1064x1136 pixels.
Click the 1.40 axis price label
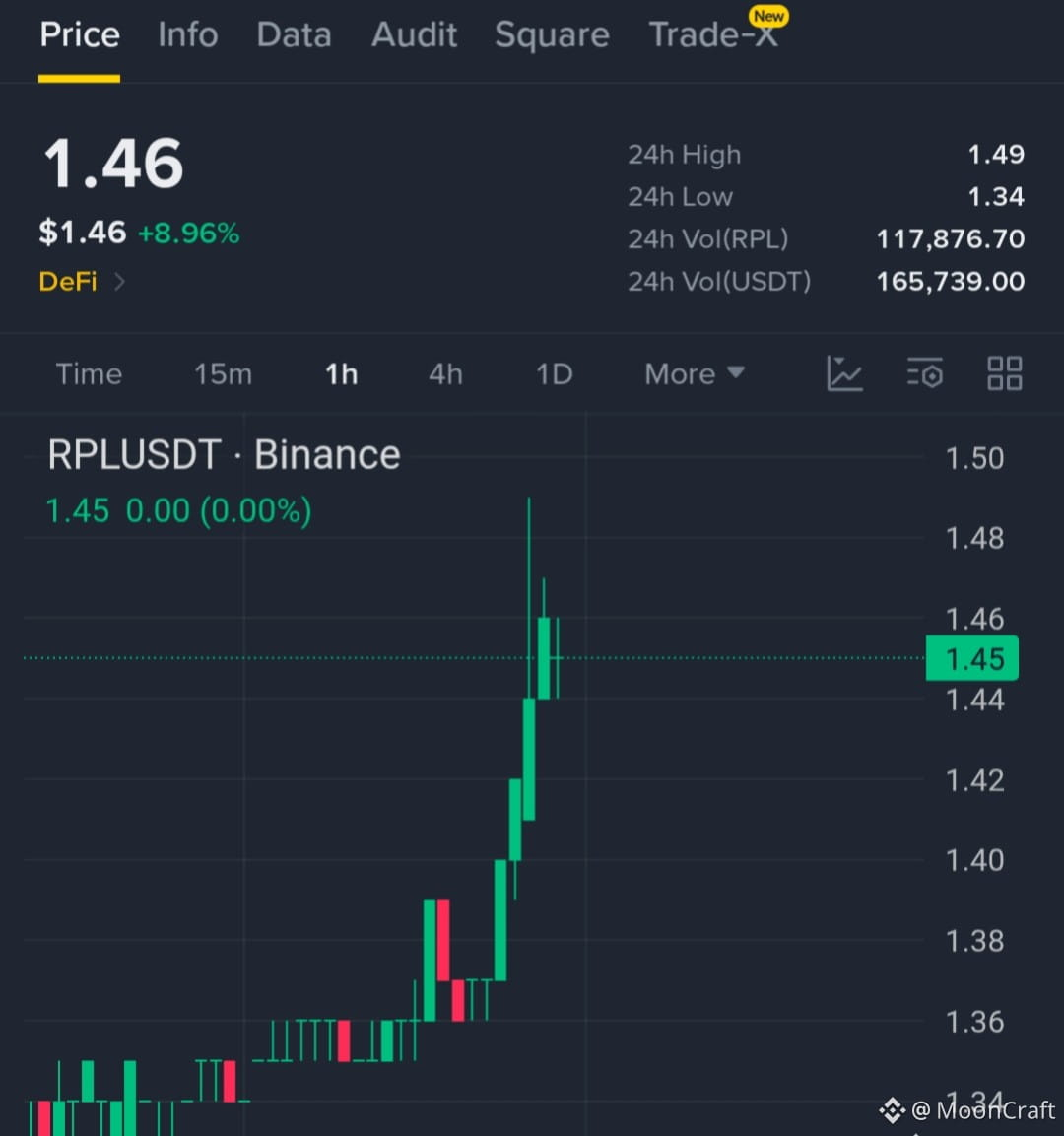975,861
